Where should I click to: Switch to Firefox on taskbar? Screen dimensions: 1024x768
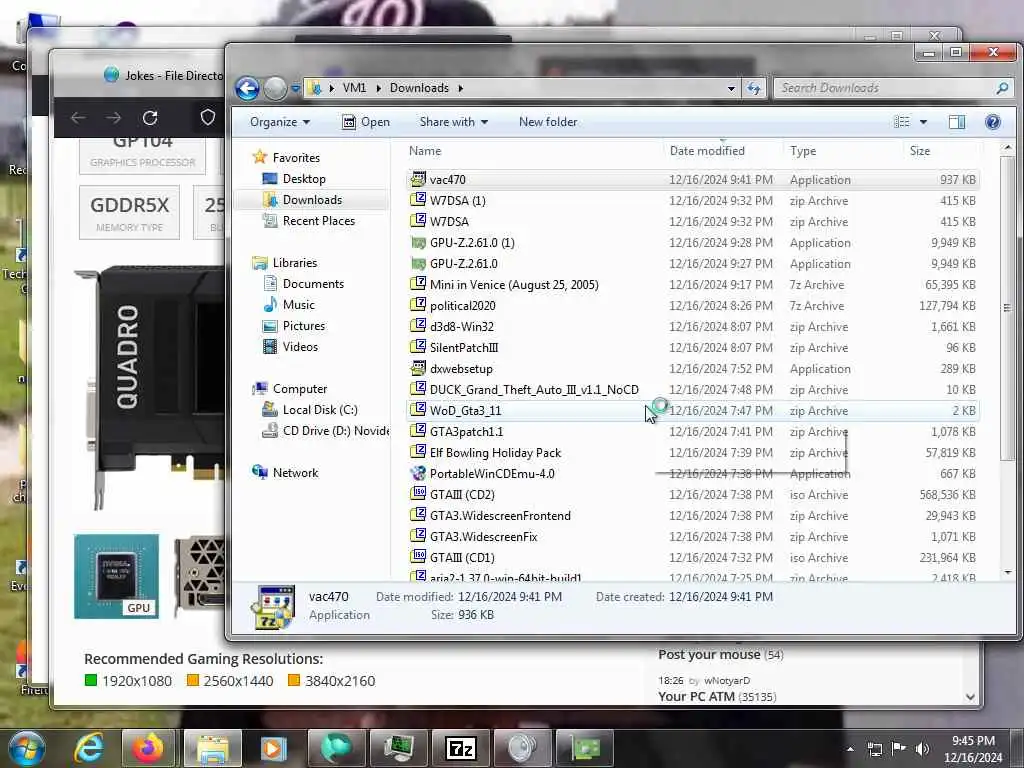point(148,748)
